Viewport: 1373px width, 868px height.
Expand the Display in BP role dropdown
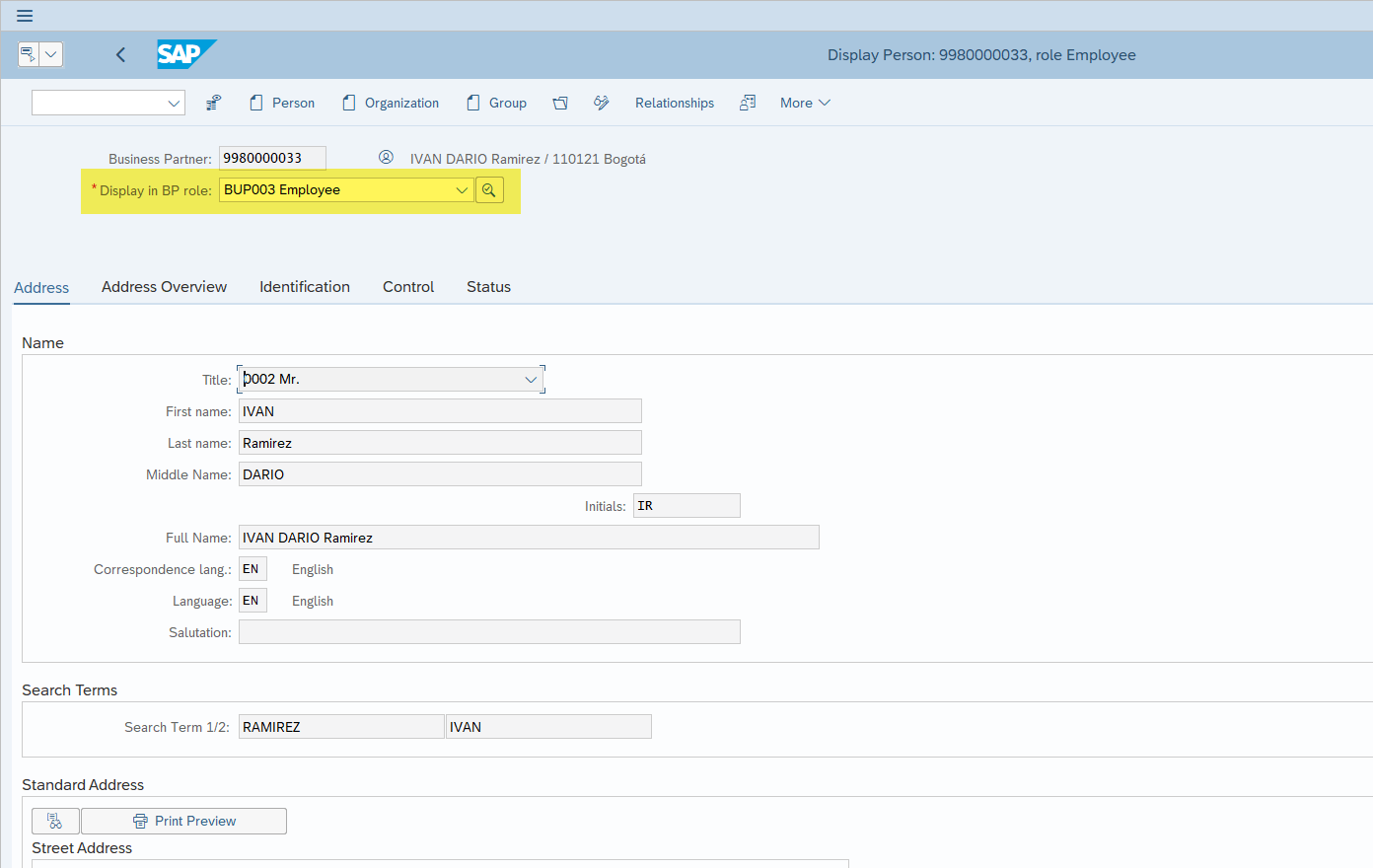[x=462, y=189]
